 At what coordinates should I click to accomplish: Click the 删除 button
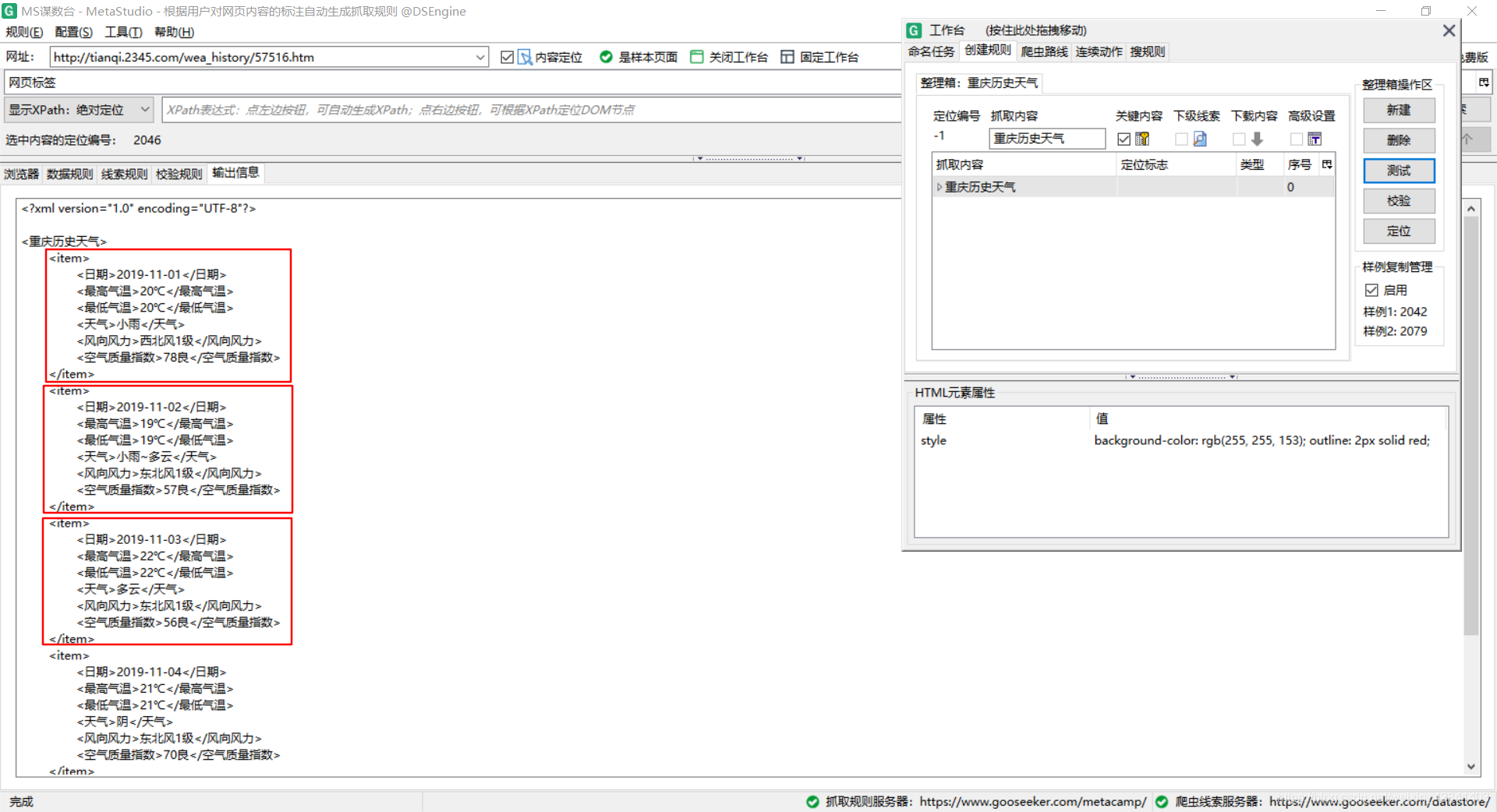tap(1399, 140)
